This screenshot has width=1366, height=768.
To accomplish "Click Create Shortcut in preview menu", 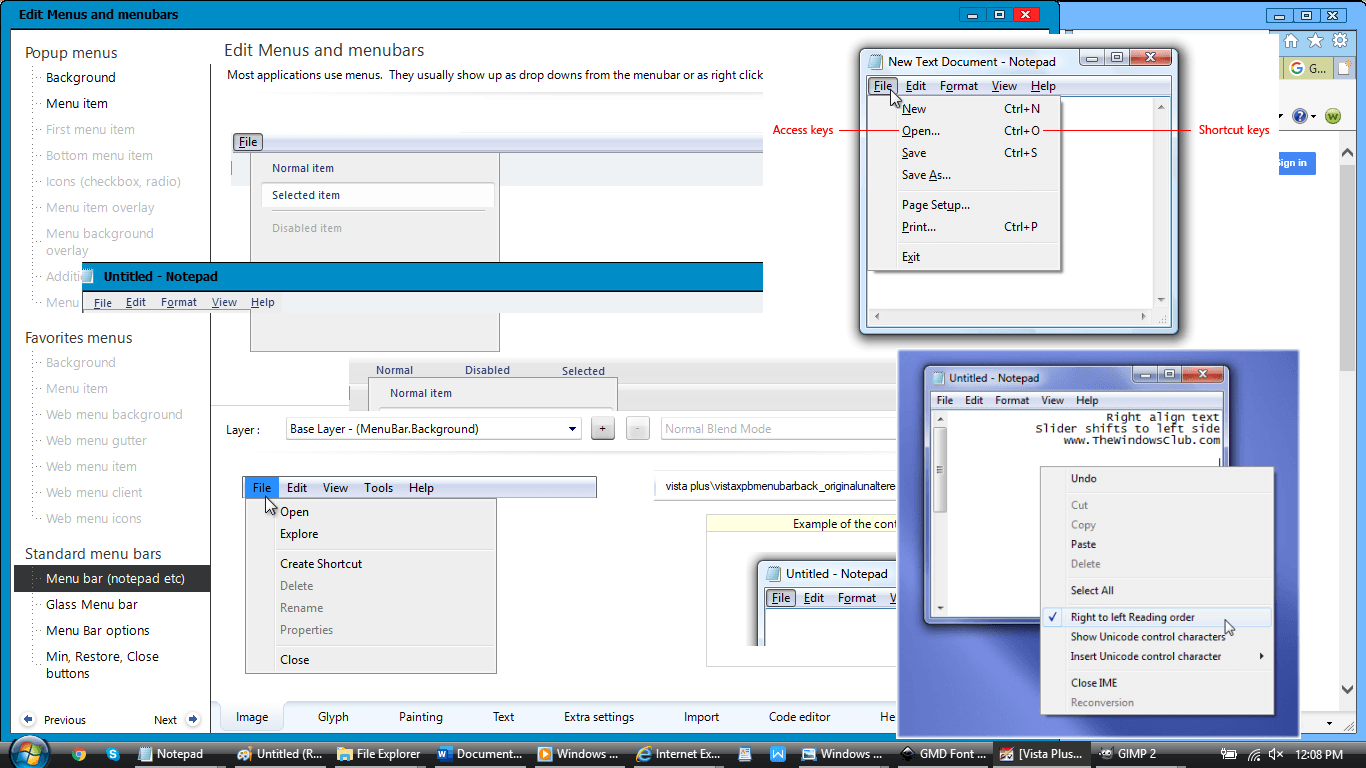I will [321, 564].
